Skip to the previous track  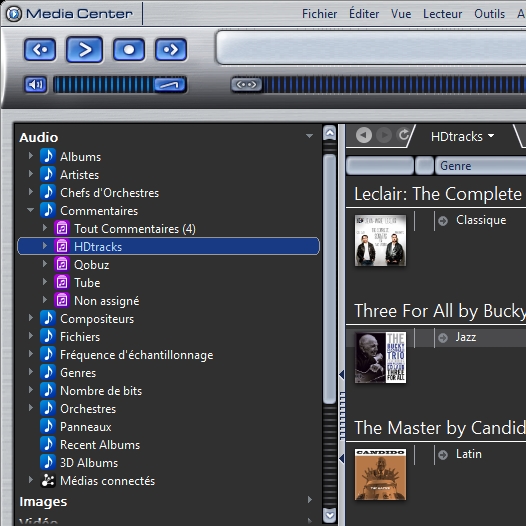tap(40, 50)
